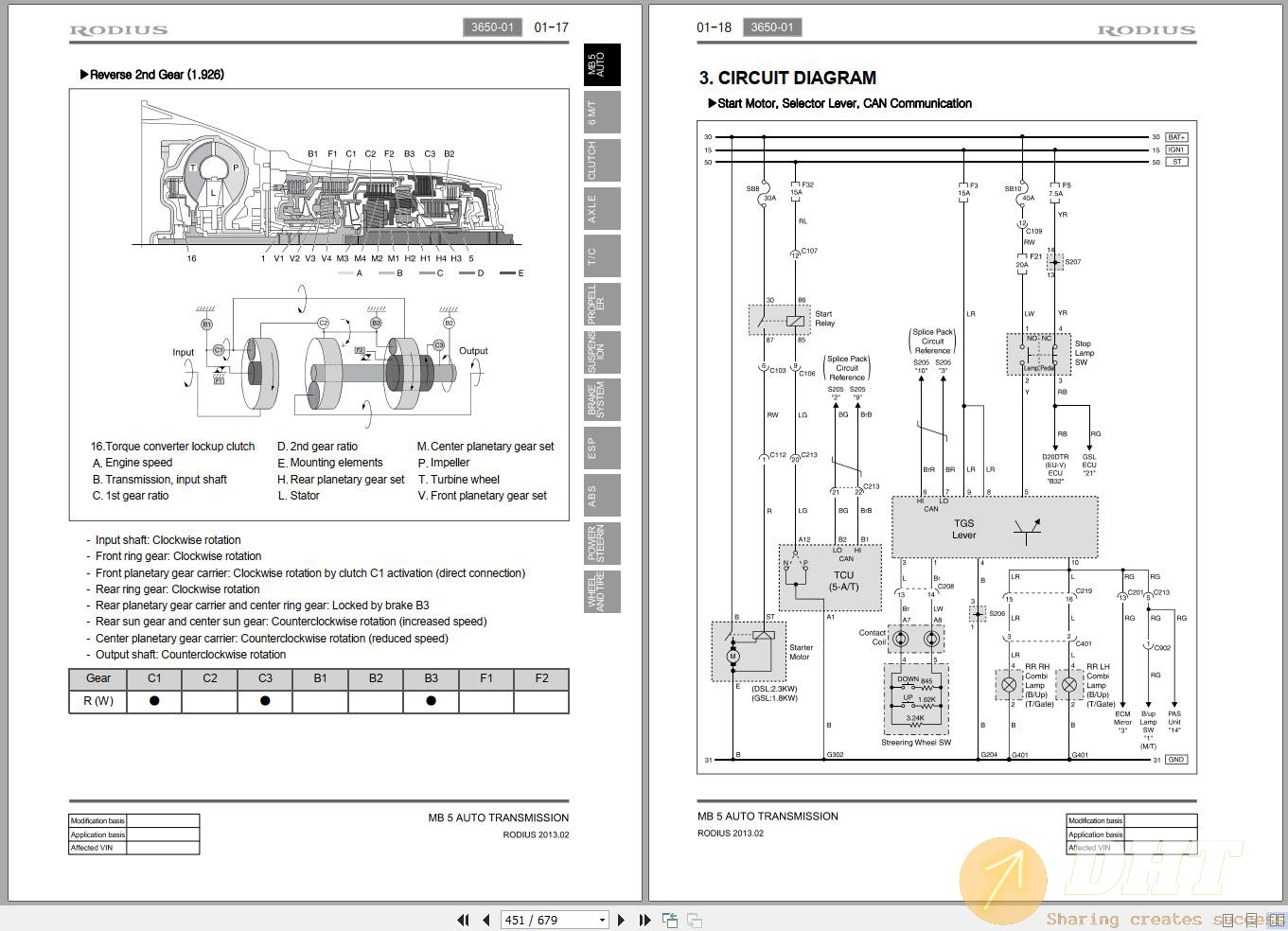The image size is (1288, 931).
Task: Switch to continuous scrolling page layout
Action: (x=1251, y=920)
